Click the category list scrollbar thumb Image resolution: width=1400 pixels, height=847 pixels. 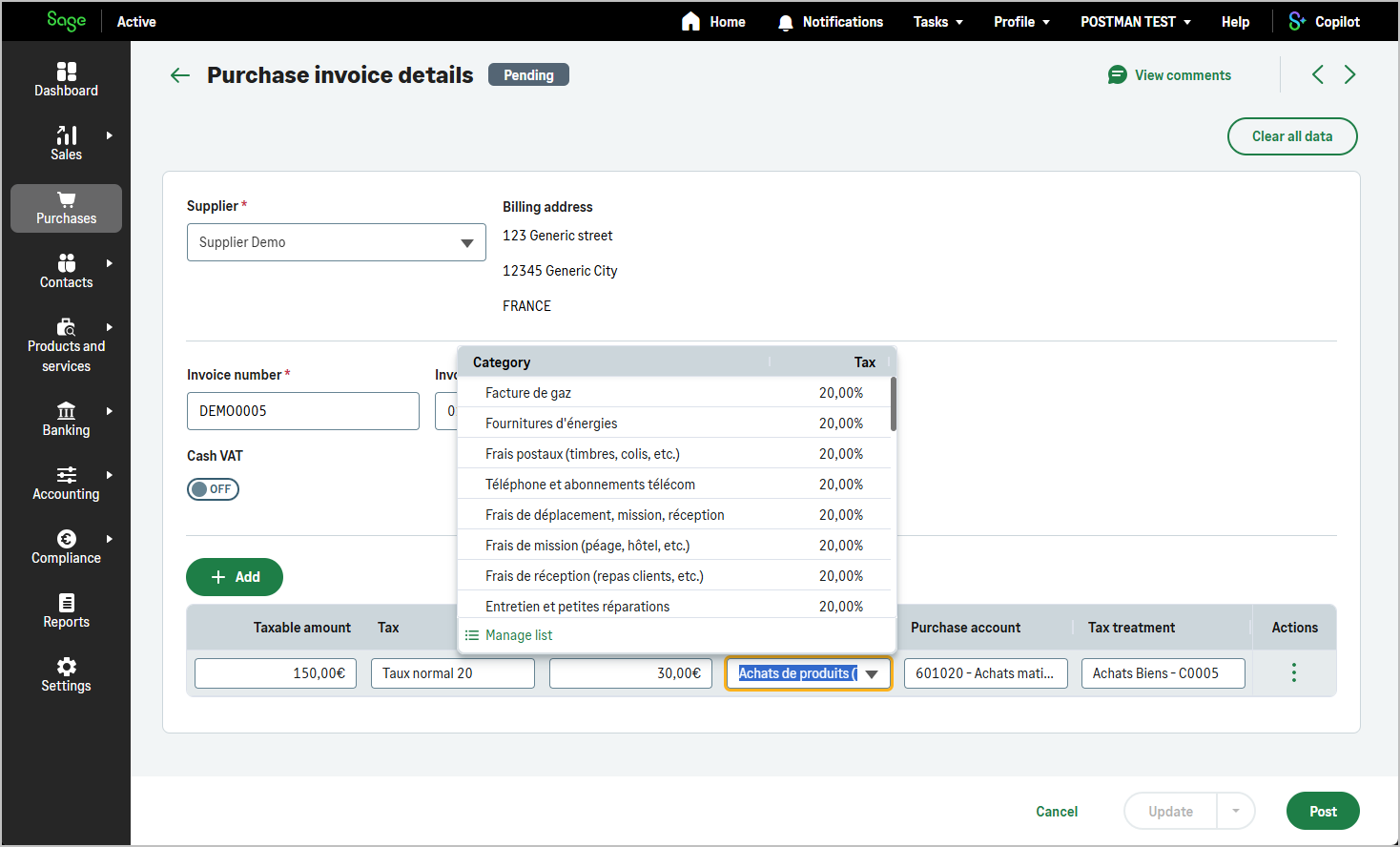coord(894,404)
